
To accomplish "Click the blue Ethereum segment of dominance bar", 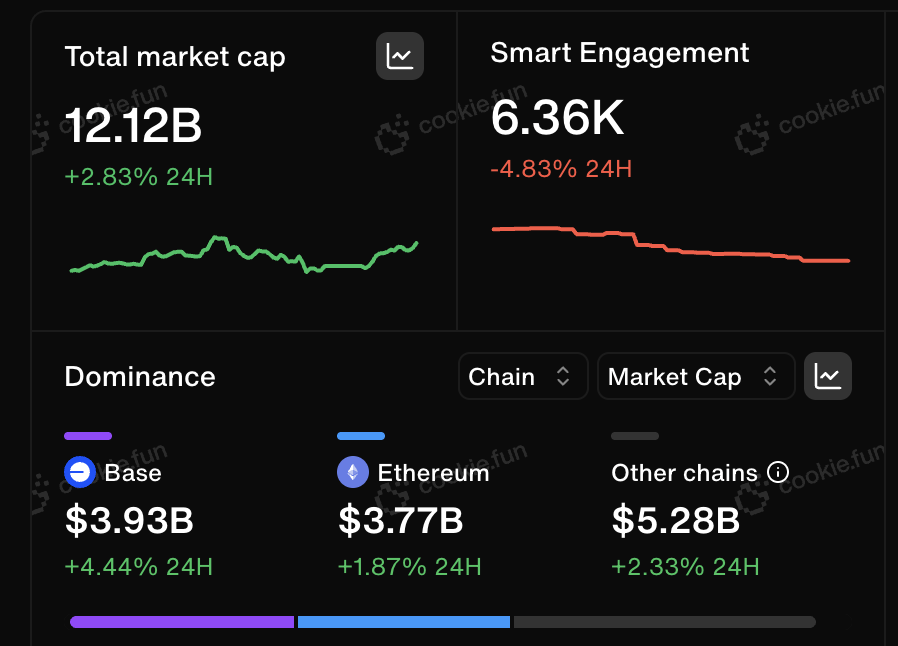I will click(404, 622).
